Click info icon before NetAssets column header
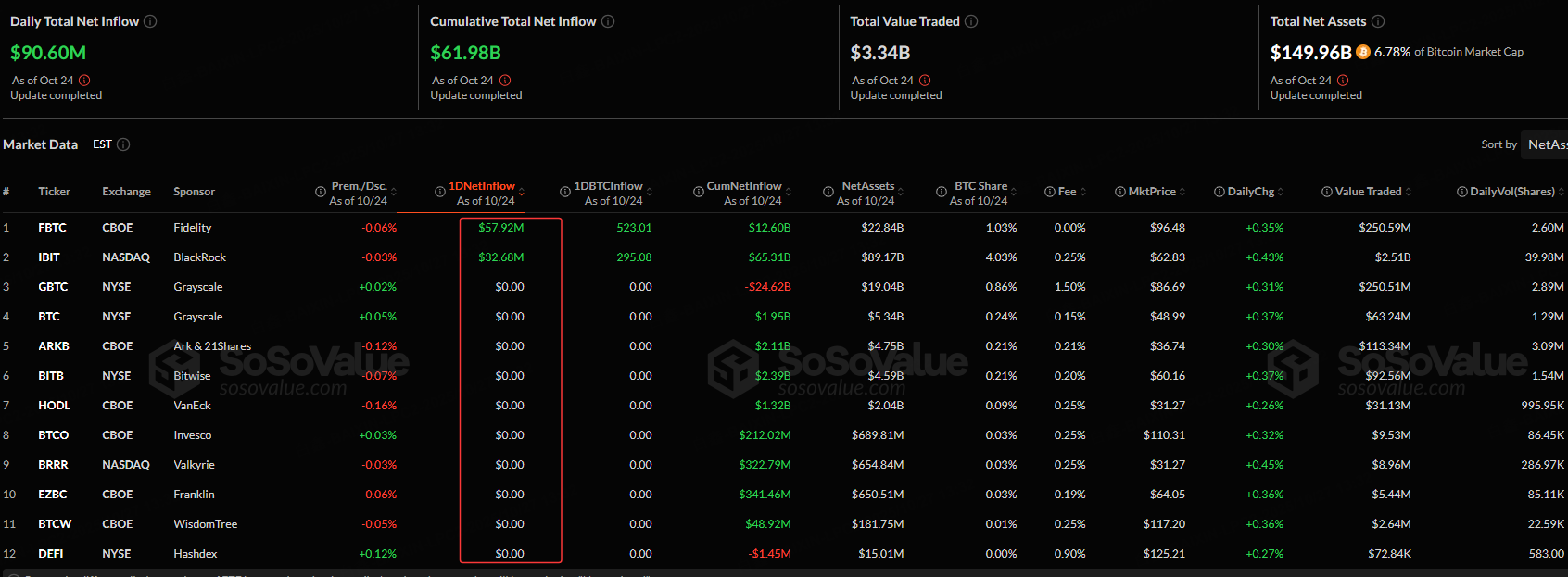The image size is (1568, 577). pyautogui.click(x=828, y=192)
